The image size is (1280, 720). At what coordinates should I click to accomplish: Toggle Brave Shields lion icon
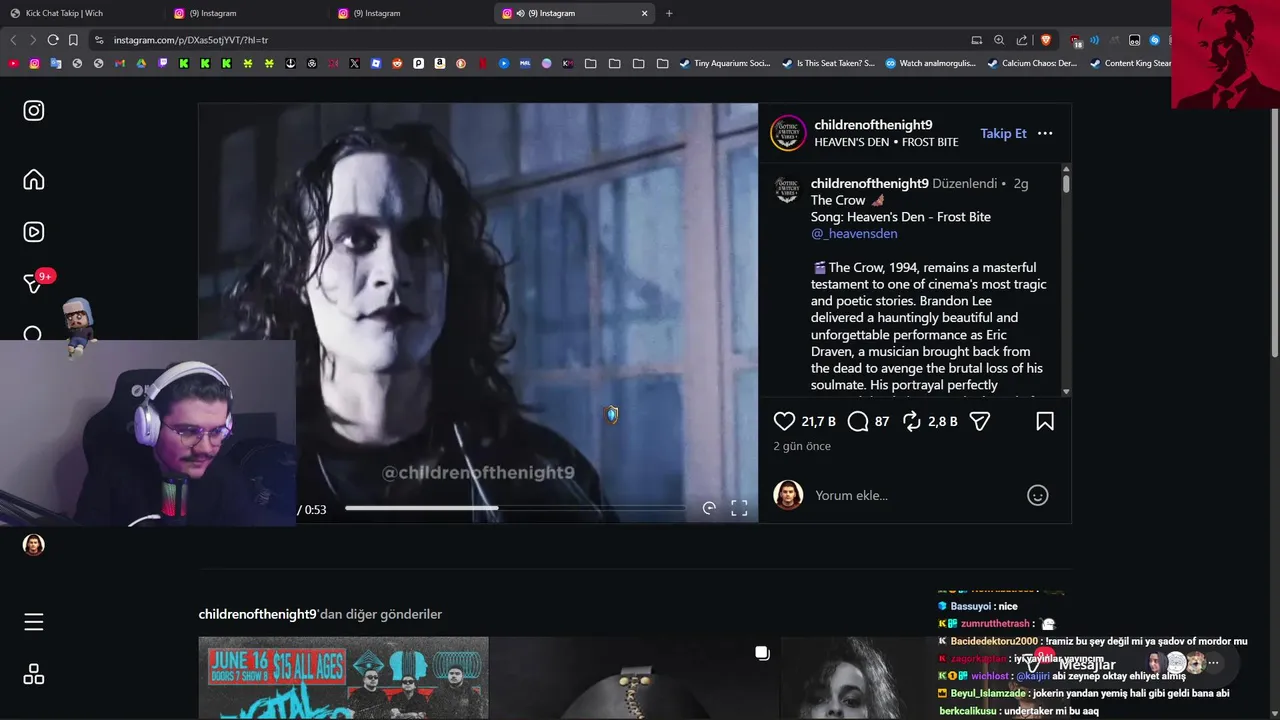point(1046,40)
